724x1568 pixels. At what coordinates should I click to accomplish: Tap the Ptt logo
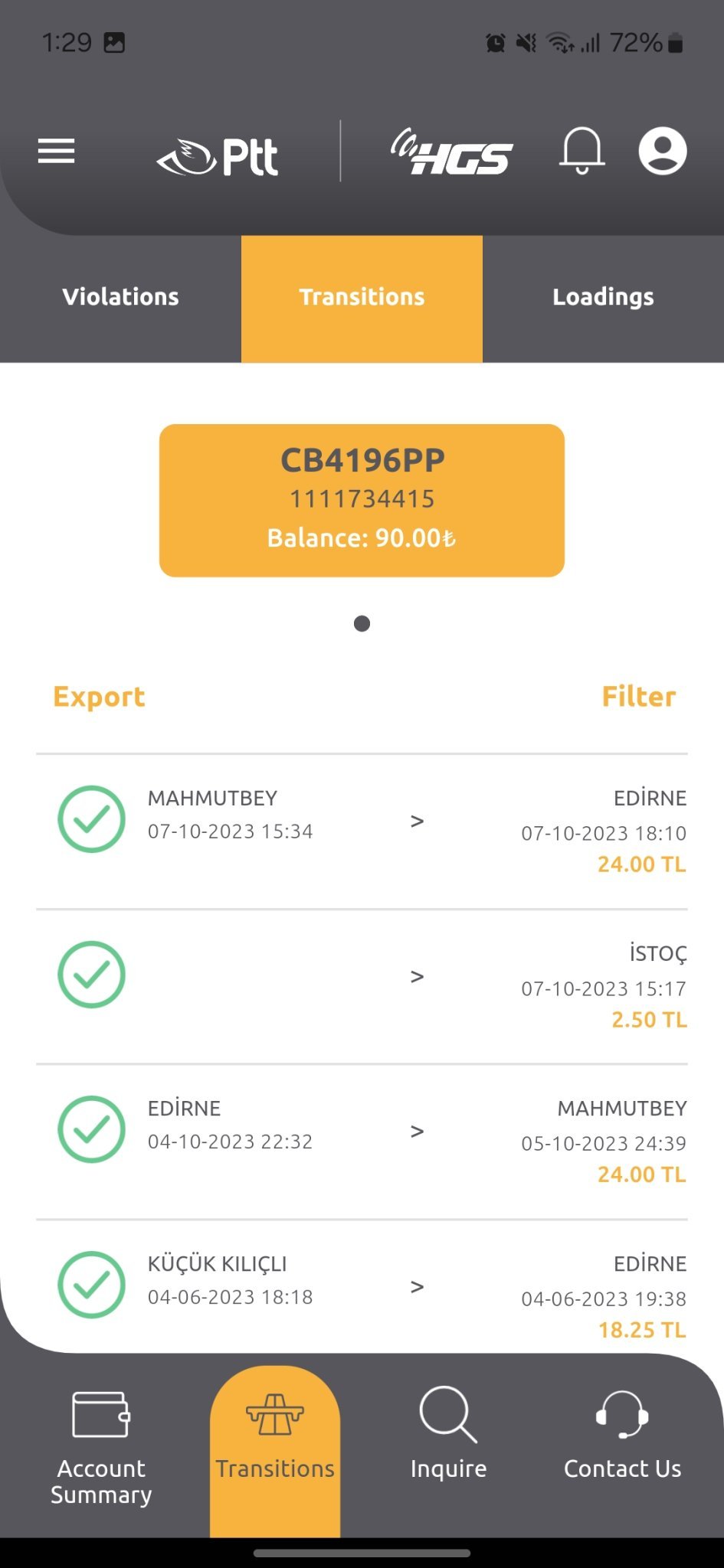tap(218, 157)
